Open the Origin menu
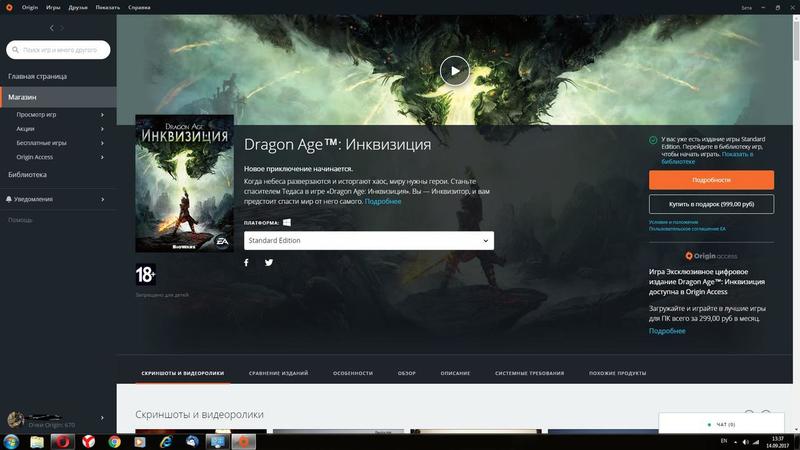This screenshot has width=800, height=450. coord(30,8)
